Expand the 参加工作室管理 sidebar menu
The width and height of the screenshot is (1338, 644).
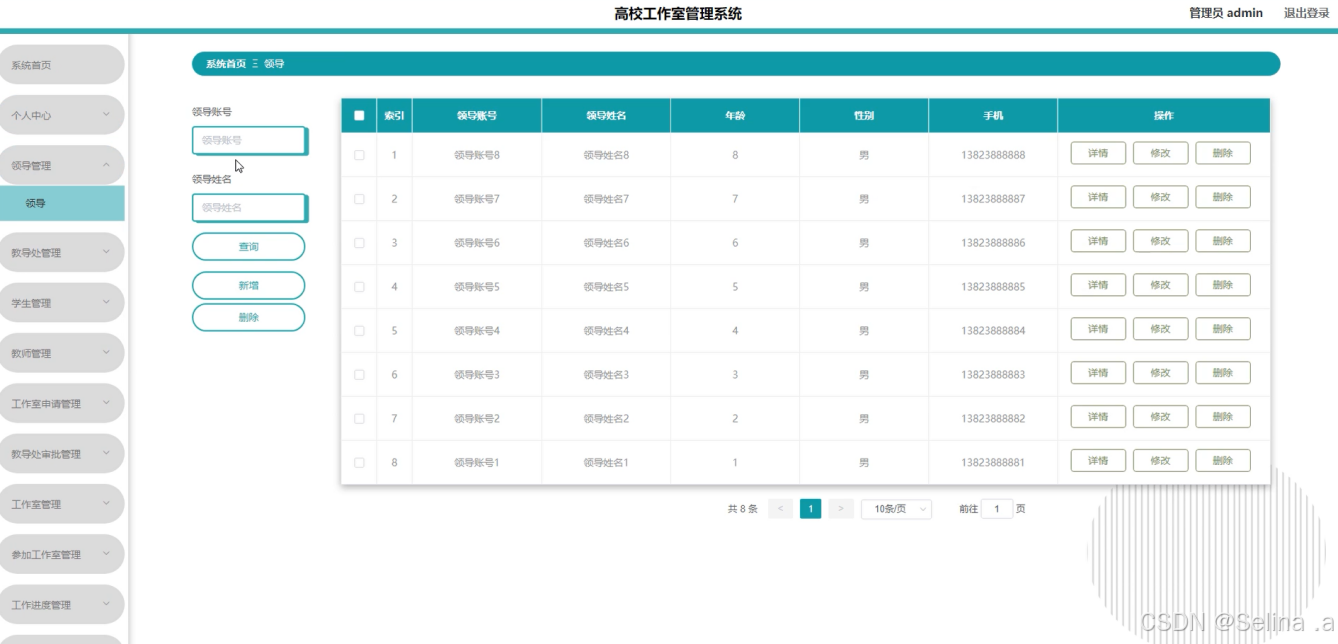(x=62, y=554)
